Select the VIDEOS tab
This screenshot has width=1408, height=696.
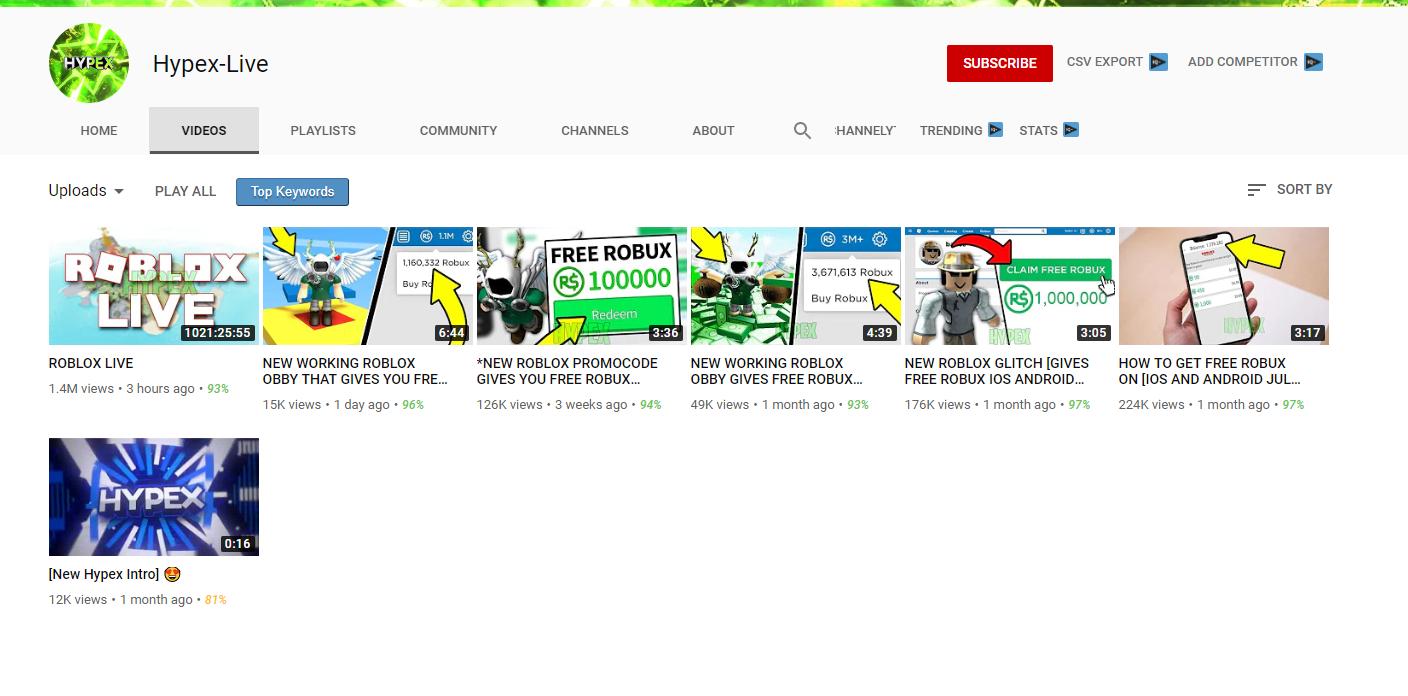[x=204, y=130]
